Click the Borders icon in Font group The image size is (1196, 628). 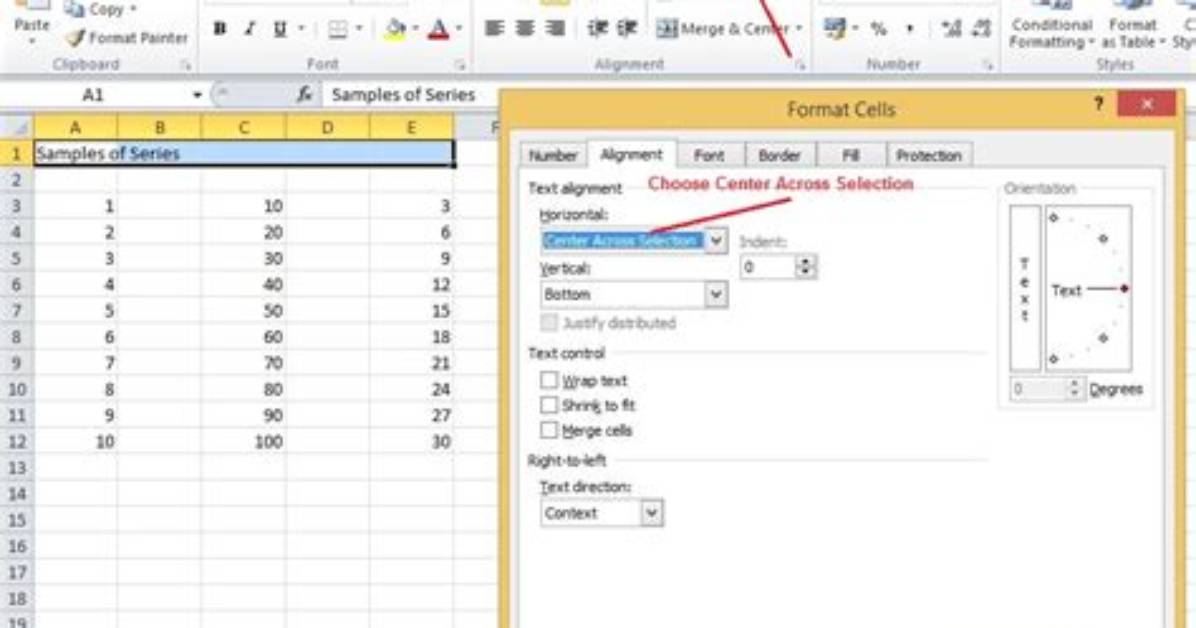337,29
